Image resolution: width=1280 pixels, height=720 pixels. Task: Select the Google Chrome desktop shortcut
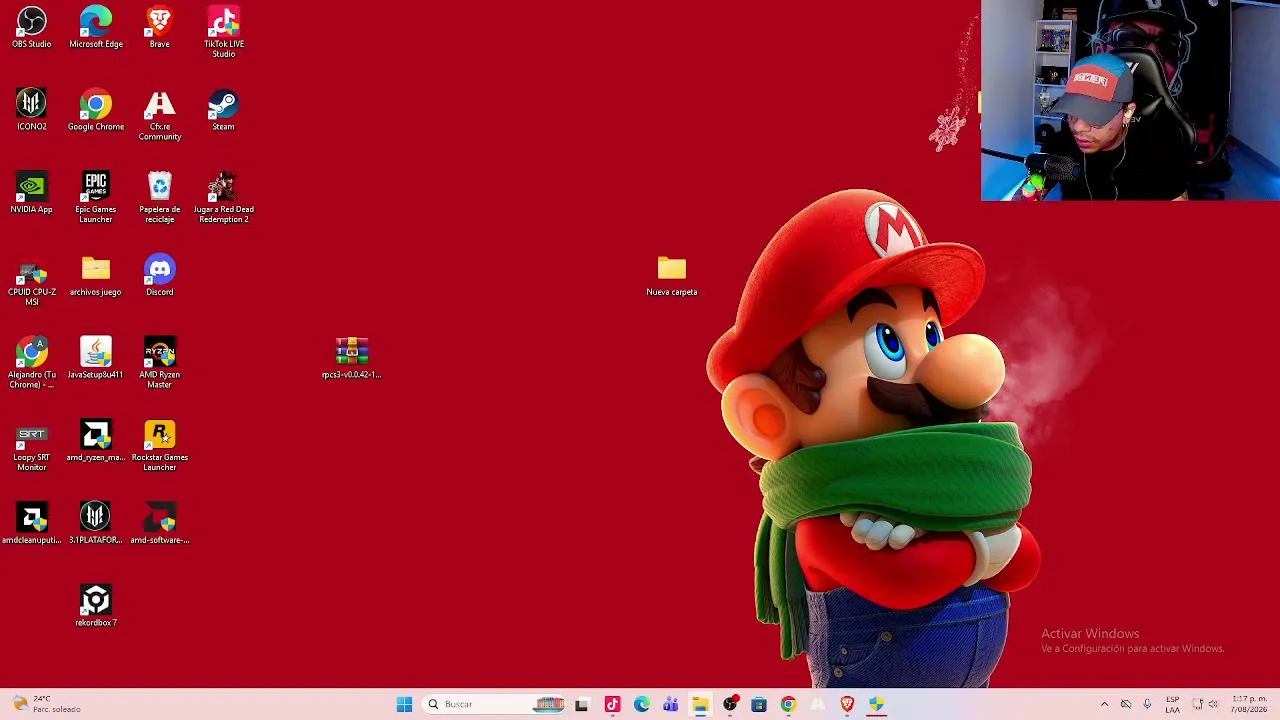coord(96,110)
